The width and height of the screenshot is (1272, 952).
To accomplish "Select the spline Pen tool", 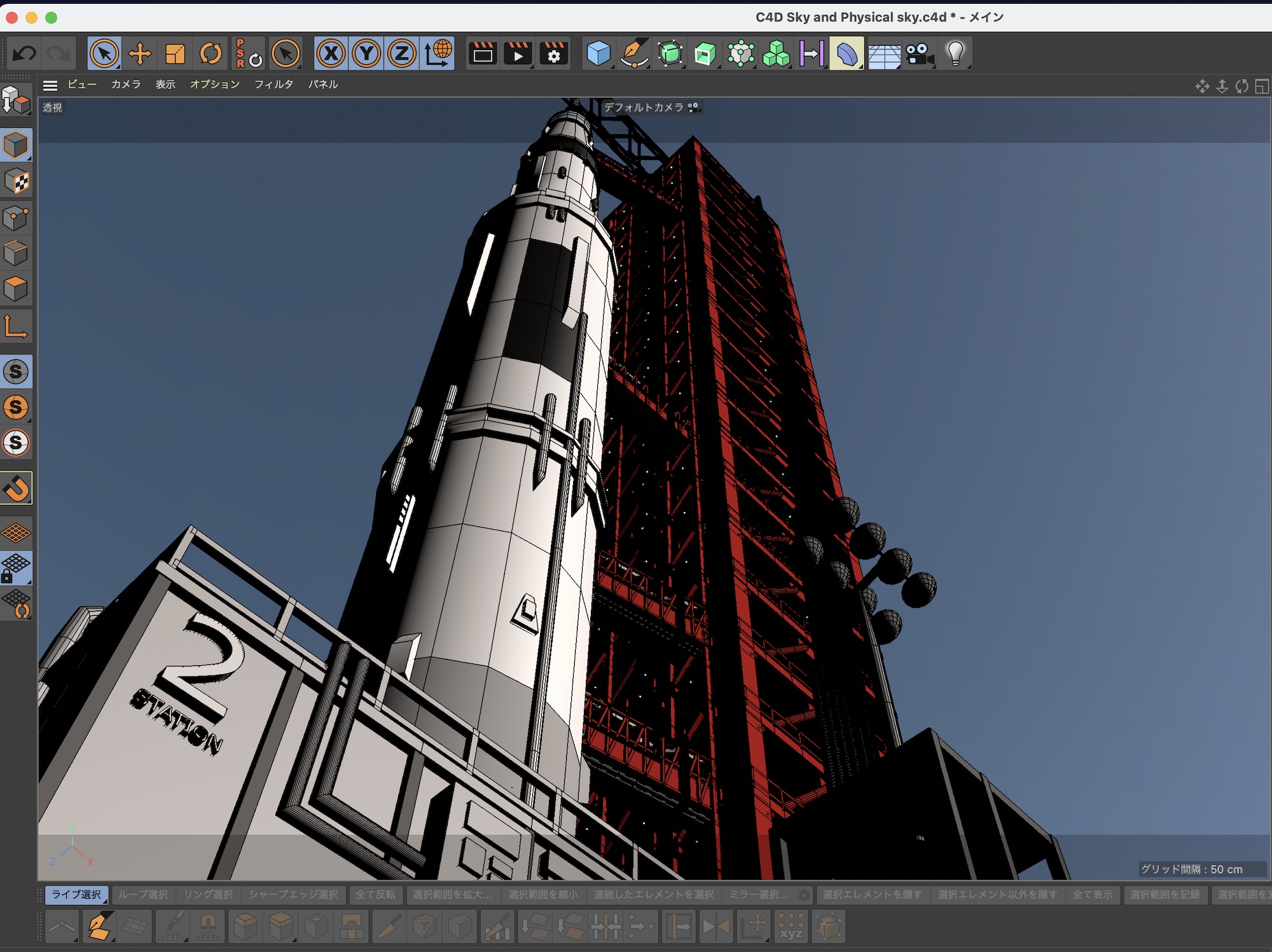I will [633, 53].
